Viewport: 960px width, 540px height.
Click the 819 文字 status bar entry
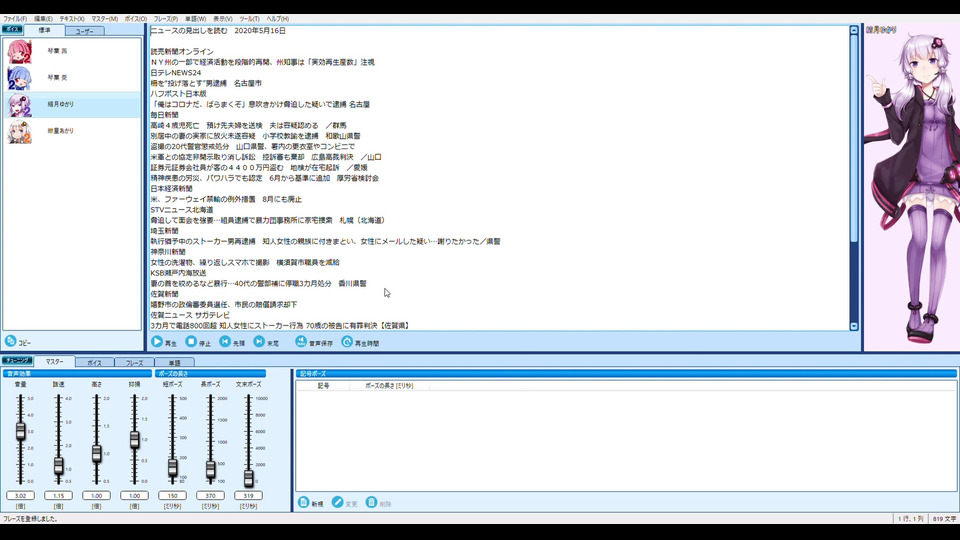944,519
